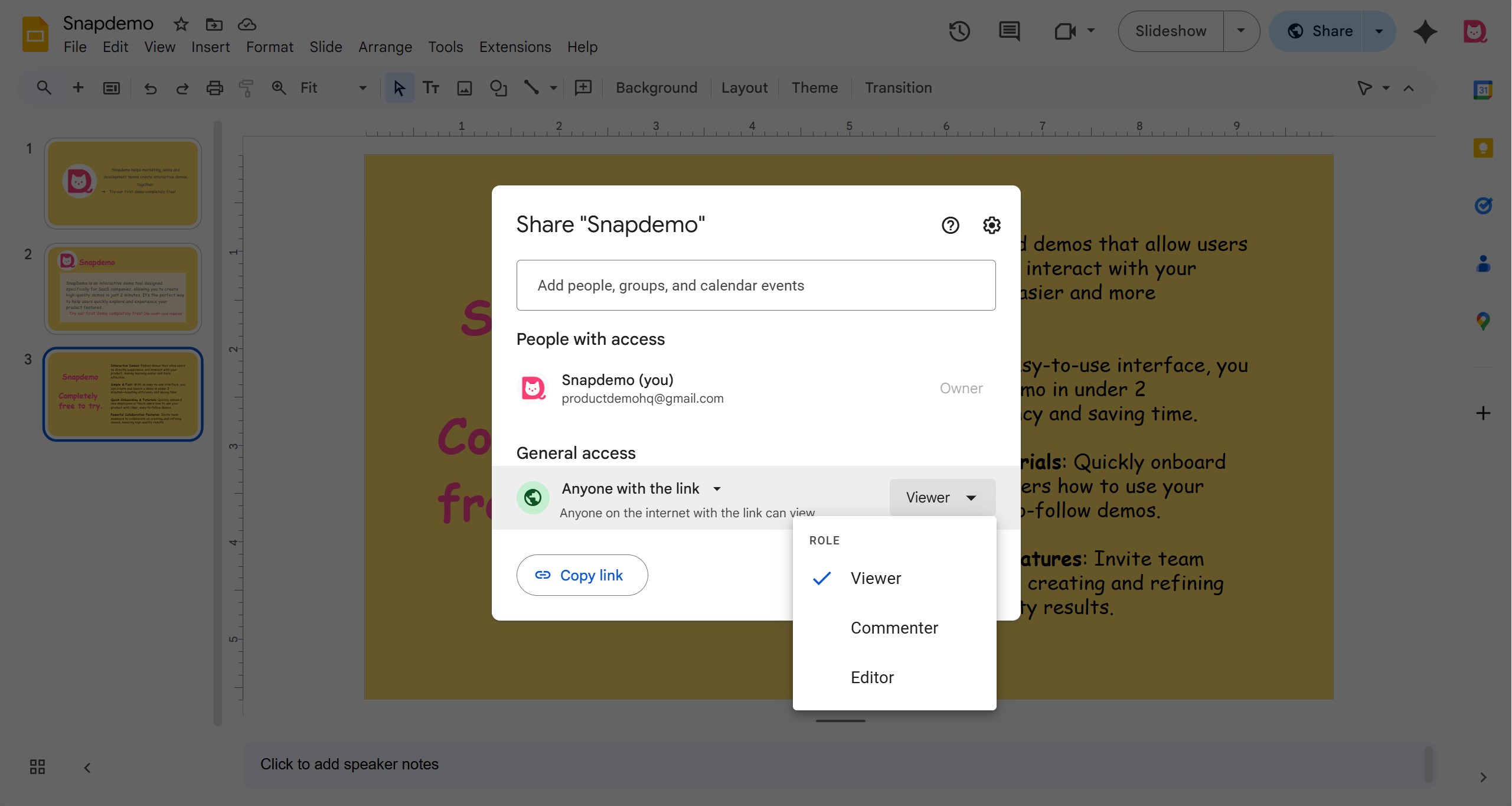Open the Fit zoom level dropdown
The width and height of the screenshot is (1512, 806).
334,88
